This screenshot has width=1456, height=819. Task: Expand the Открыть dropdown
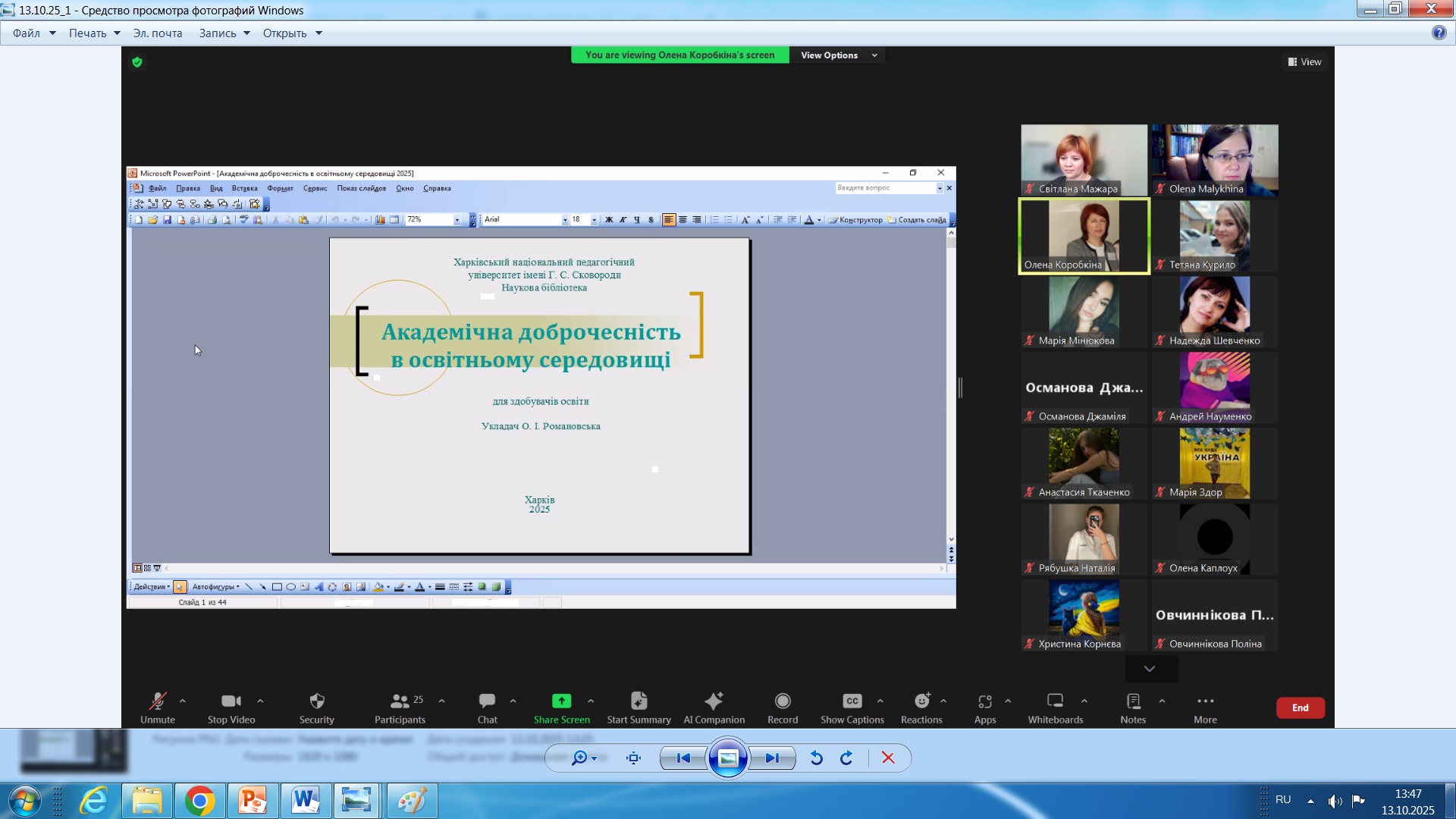click(292, 33)
